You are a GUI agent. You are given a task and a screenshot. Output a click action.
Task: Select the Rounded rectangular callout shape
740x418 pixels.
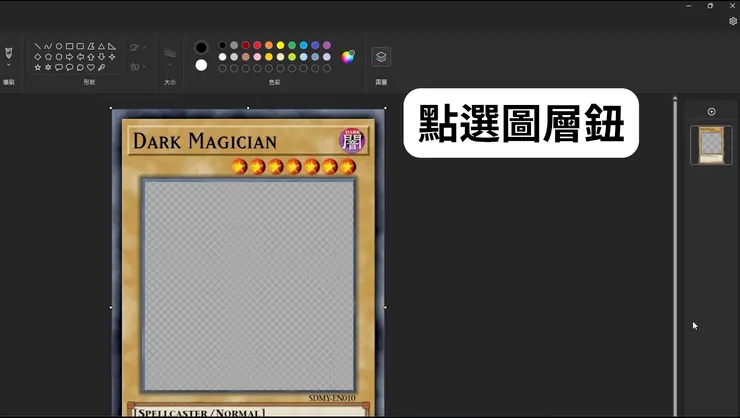coord(59,67)
